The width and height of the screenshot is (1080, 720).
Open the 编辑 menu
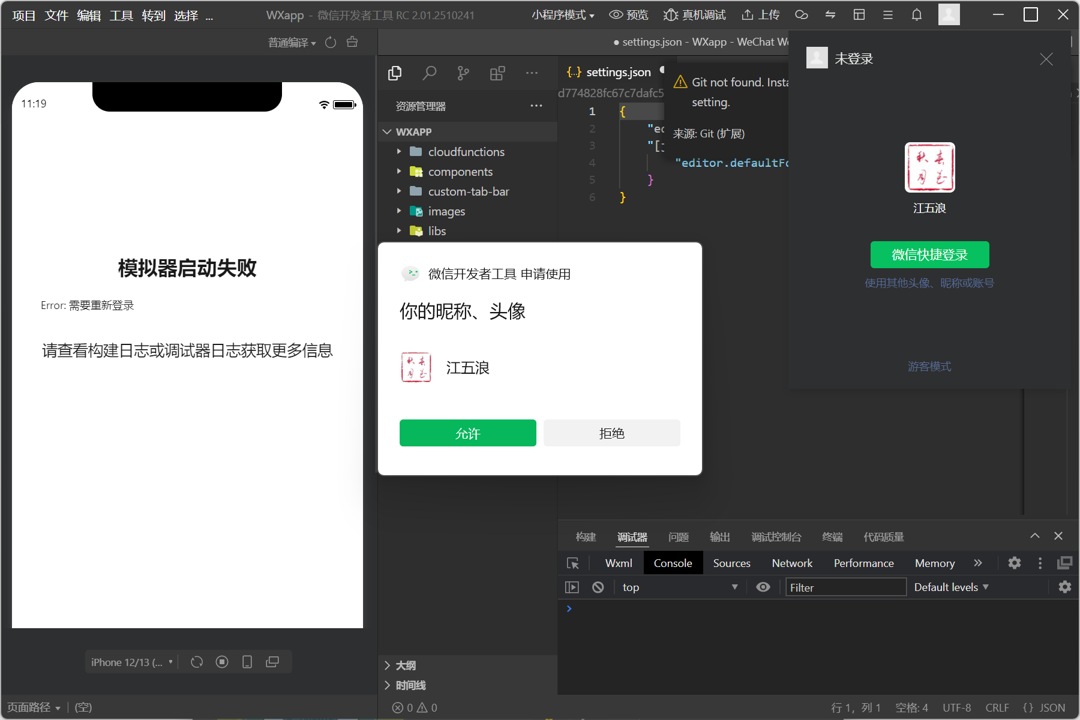(x=89, y=15)
